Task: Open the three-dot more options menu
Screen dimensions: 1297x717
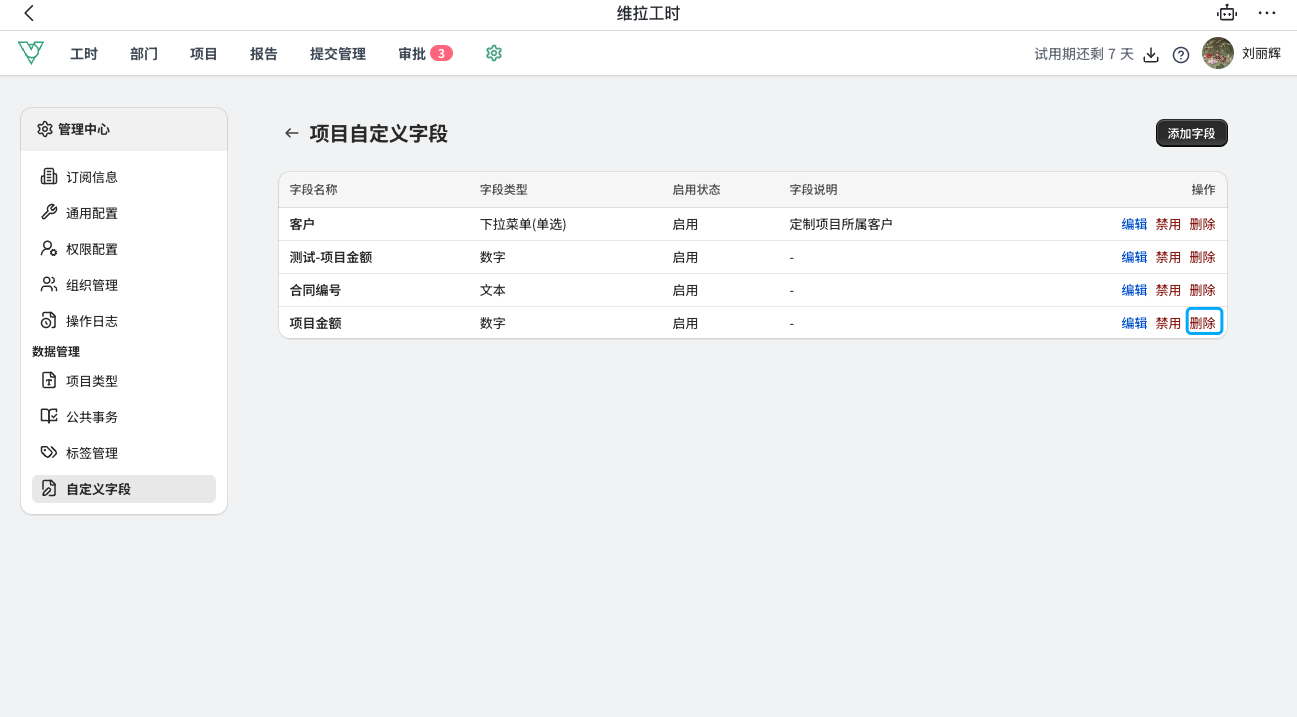Action: click(x=1266, y=13)
